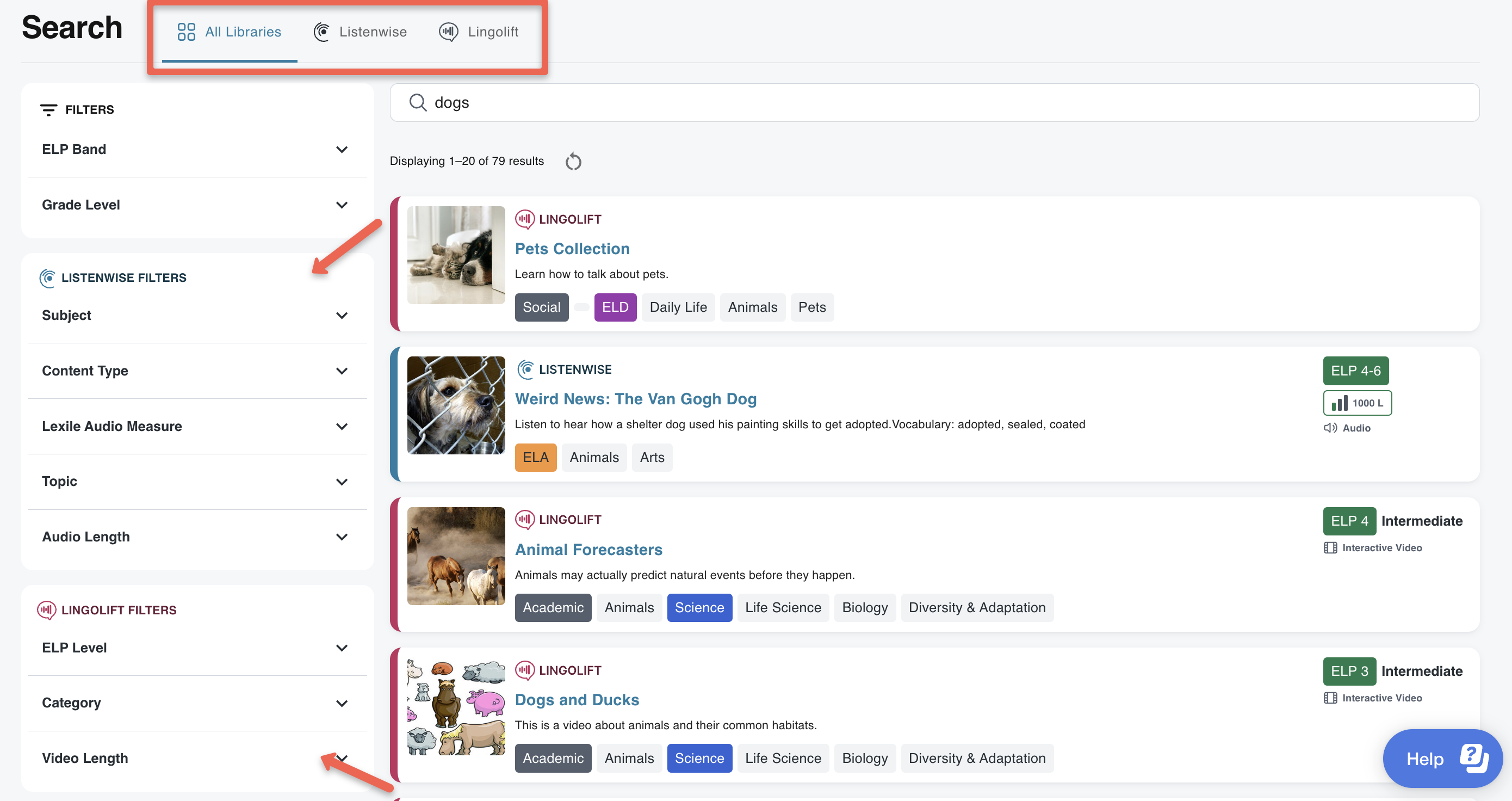Switch to the All Libraries tab
1512x801 pixels.
pos(229,32)
